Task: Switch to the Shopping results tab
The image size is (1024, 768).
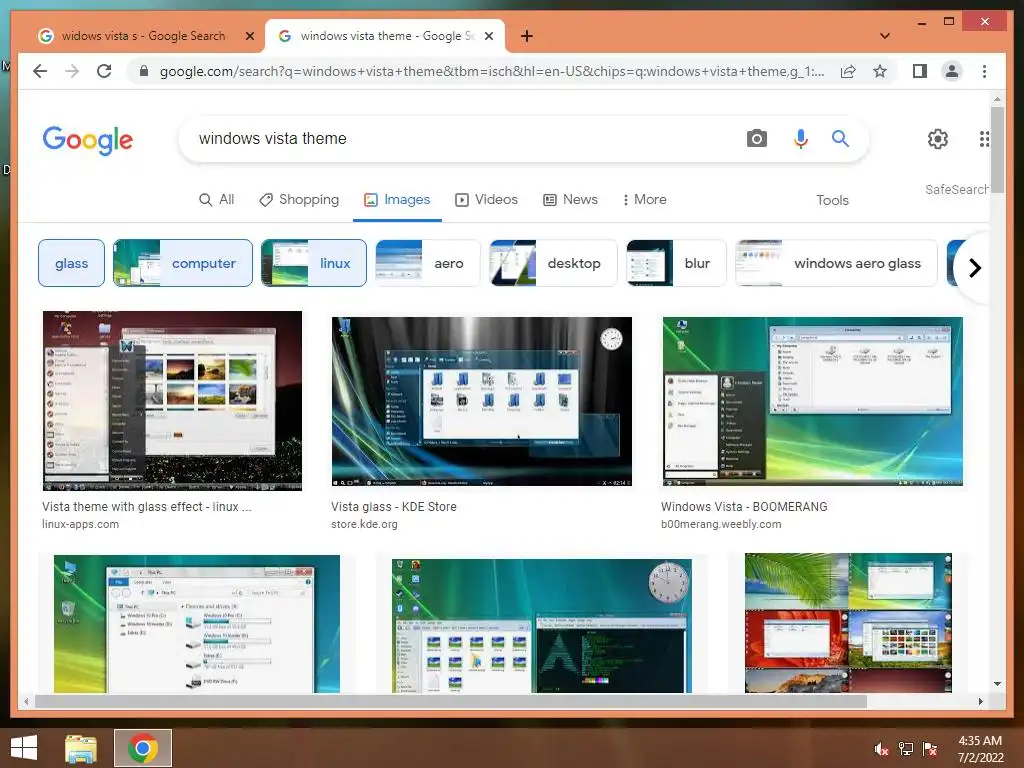Action: click(x=299, y=199)
